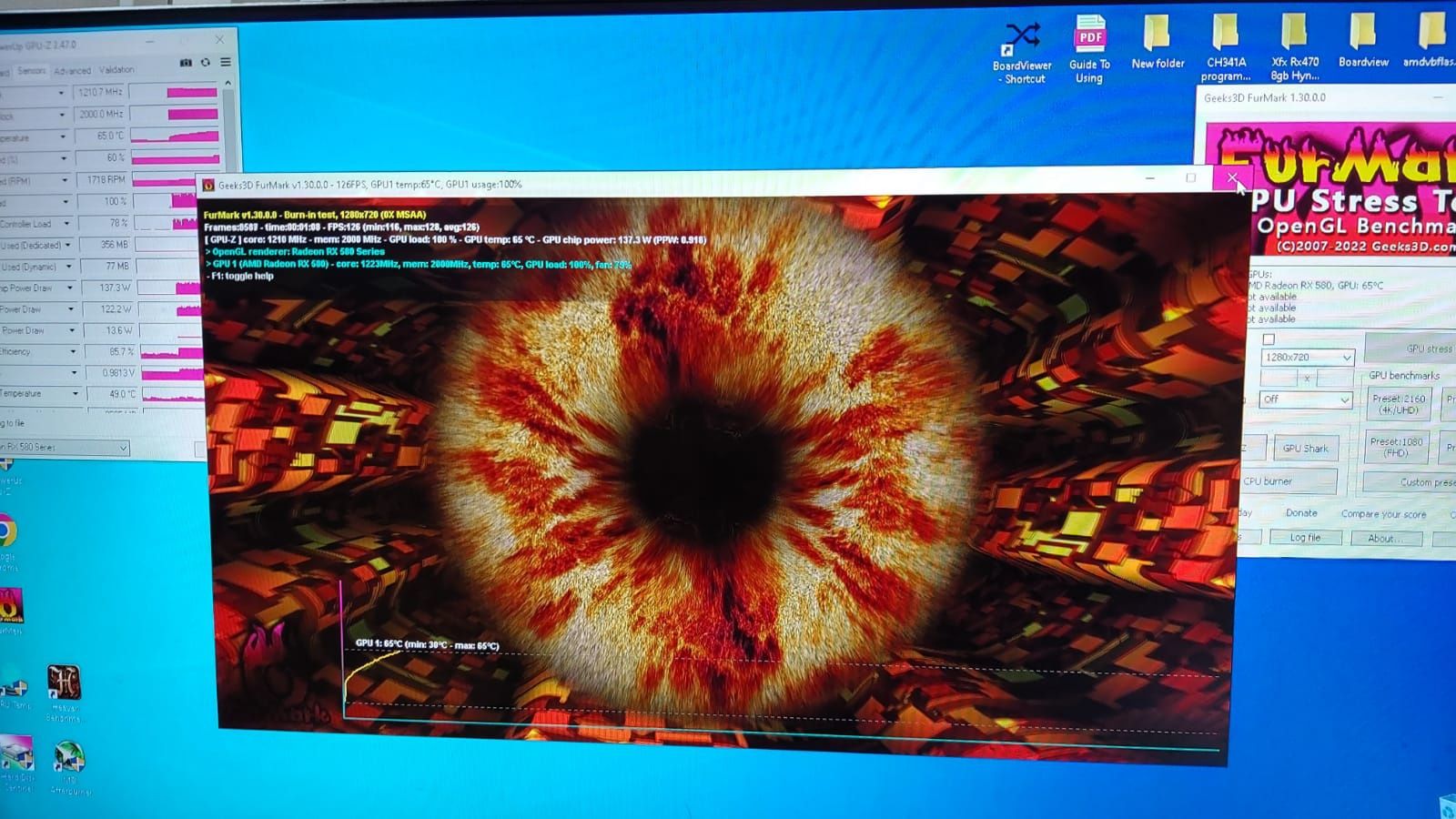This screenshot has height=819, width=1456.
Task: Open dropdown arrow for temperature 65.0 °C sensor
Action: pyautogui.click(x=63, y=136)
